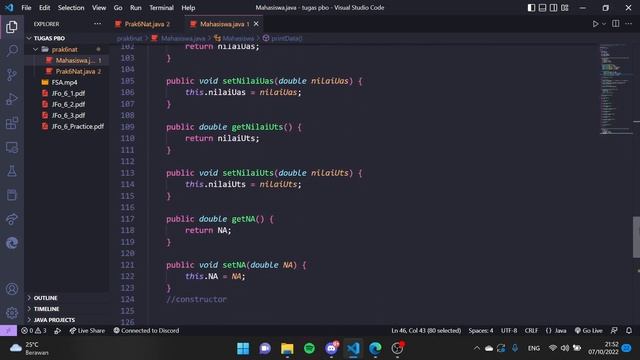Open Prakt6Nat.java in the explorer tree
This screenshot has width=640, height=360.
pyautogui.click(x=78, y=71)
